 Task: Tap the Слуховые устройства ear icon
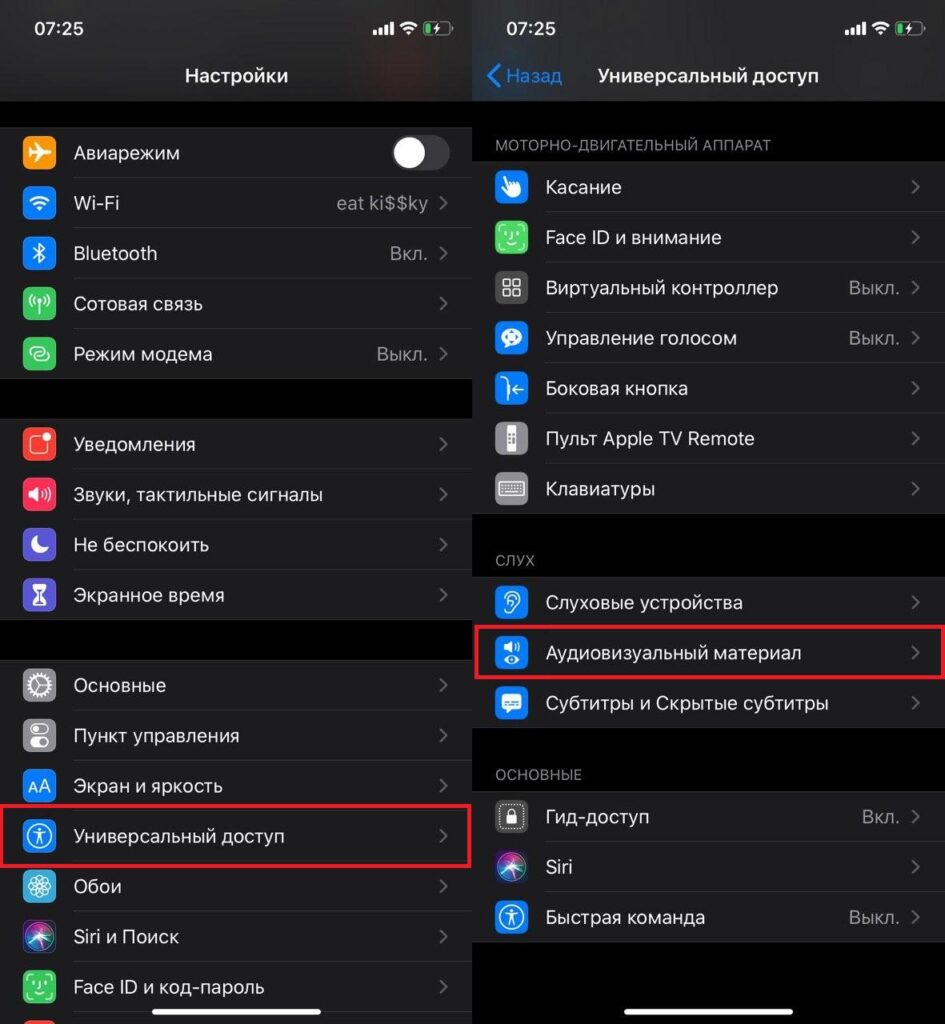pyautogui.click(x=511, y=602)
